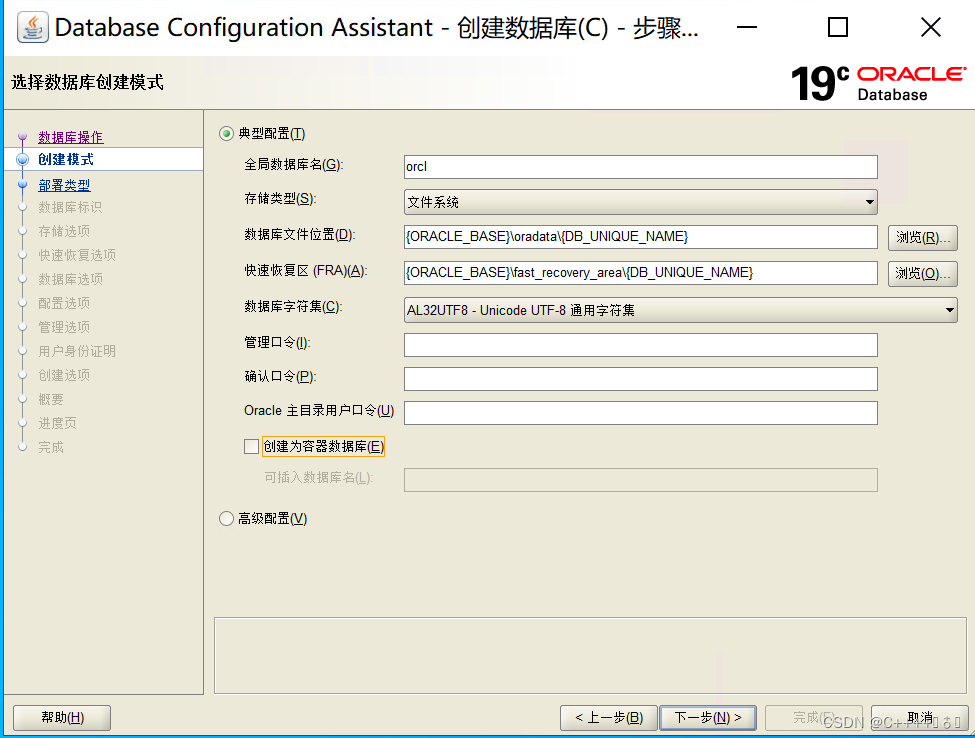
Task: Click the 完成 step in sidebar
Action: click(x=51, y=447)
